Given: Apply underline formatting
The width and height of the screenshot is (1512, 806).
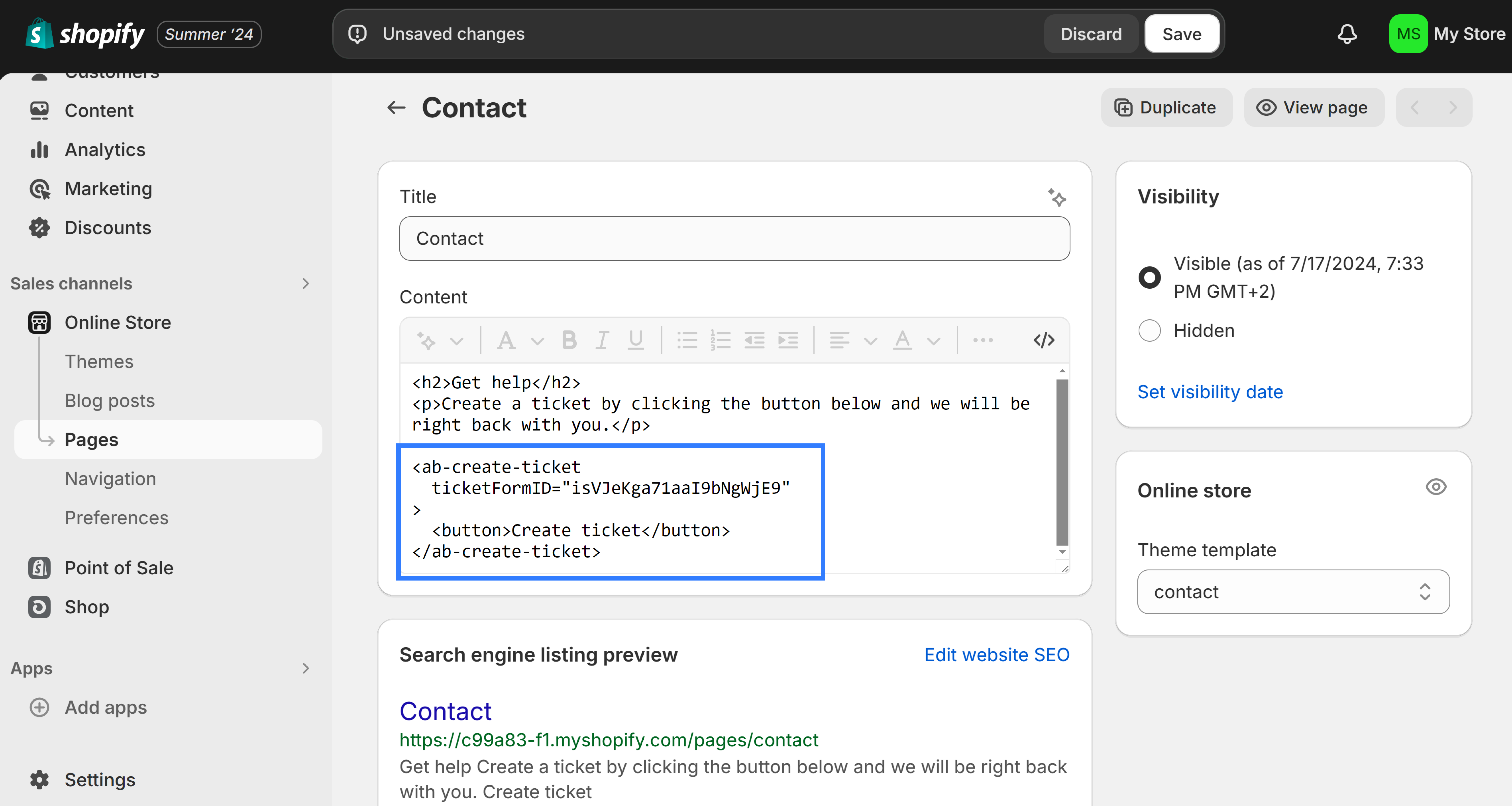Looking at the screenshot, I should coord(636,340).
